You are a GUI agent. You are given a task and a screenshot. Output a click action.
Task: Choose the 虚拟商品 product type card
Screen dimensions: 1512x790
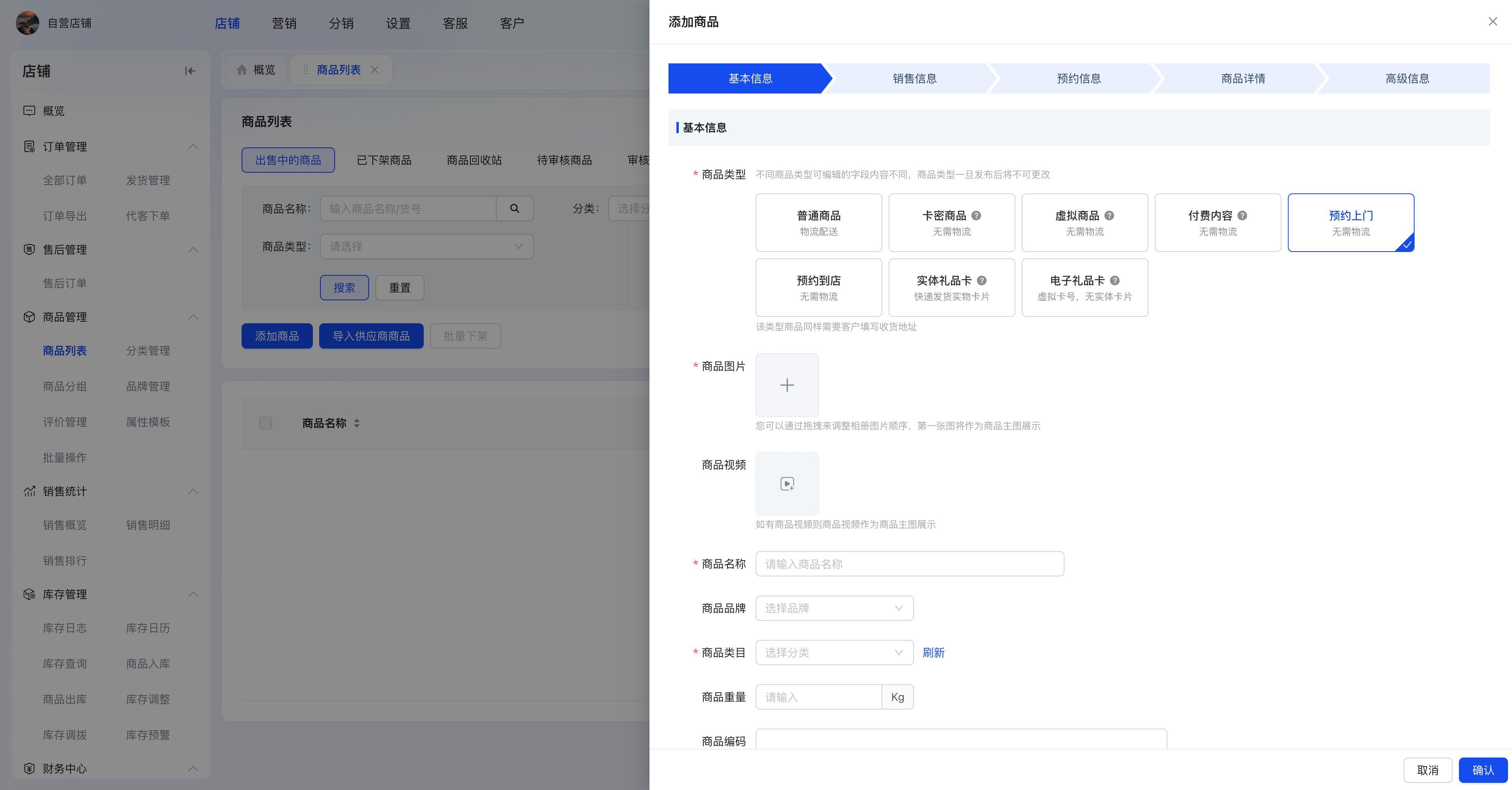1085,223
